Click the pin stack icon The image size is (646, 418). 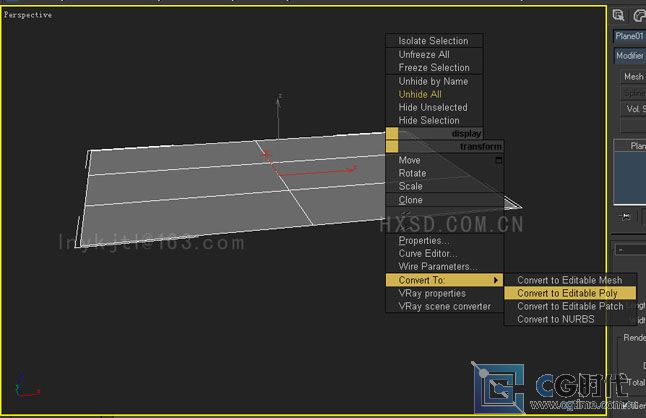pos(625,217)
